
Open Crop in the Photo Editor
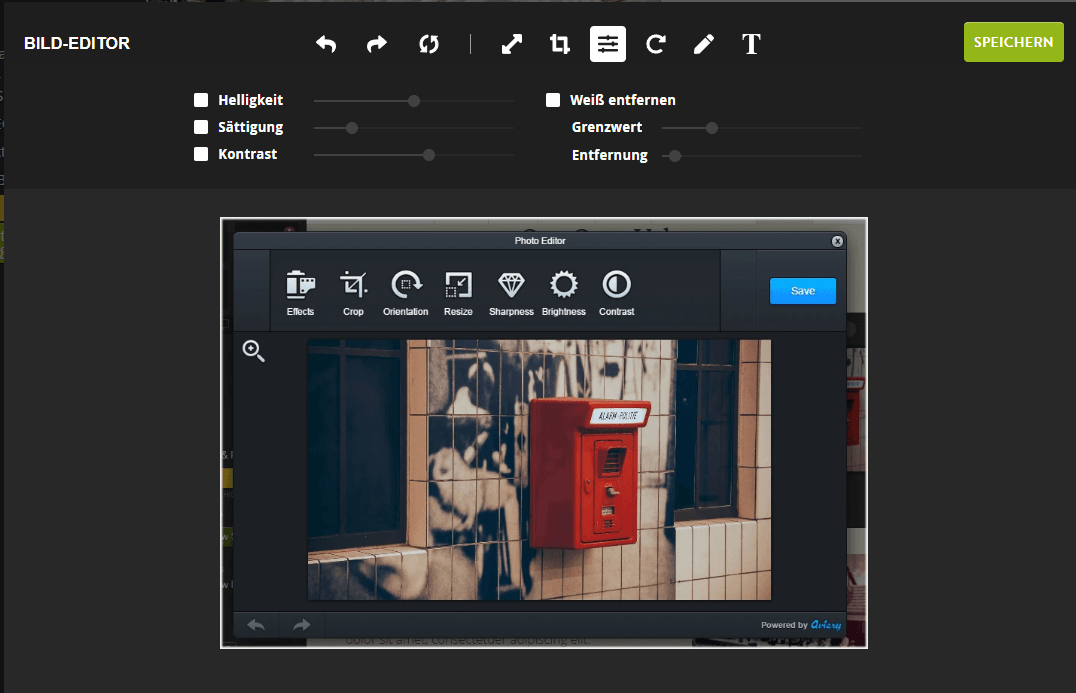coord(353,293)
